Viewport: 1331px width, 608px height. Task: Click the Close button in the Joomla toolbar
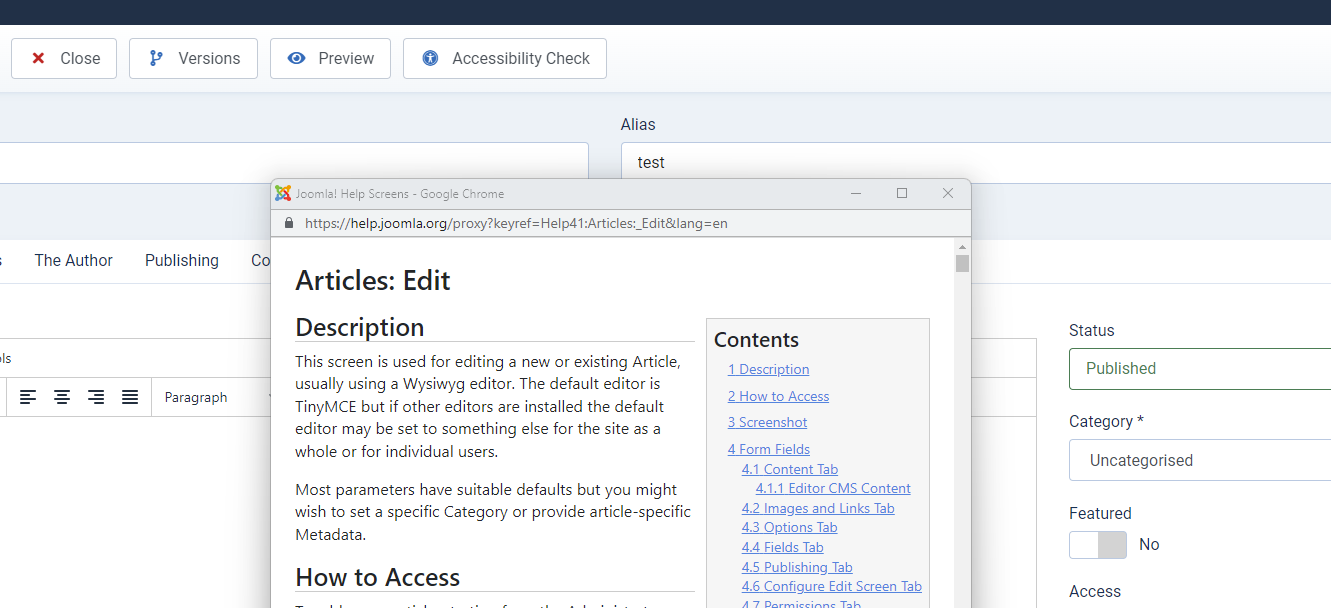click(64, 58)
